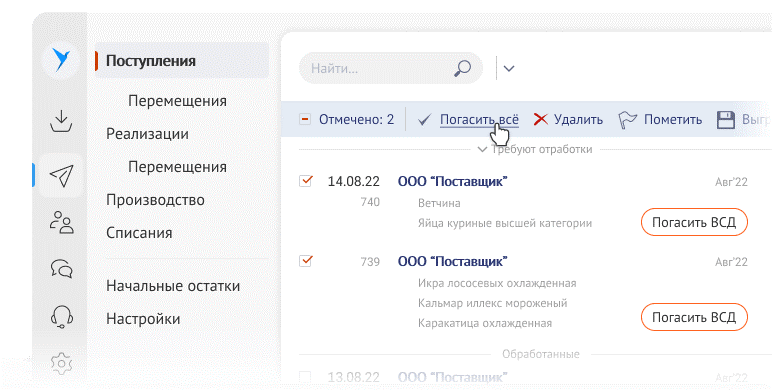The width and height of the screenshot is (772, 390).
Task: Open the Производство menu item
Action: [x=155, y=200]
